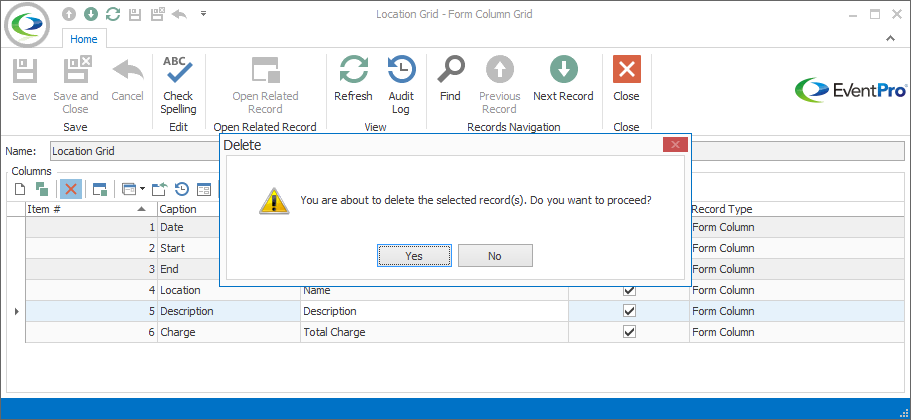Decline deletion with the No button
The width and height of the screenshot is (911, 420).
coord(495,256)
